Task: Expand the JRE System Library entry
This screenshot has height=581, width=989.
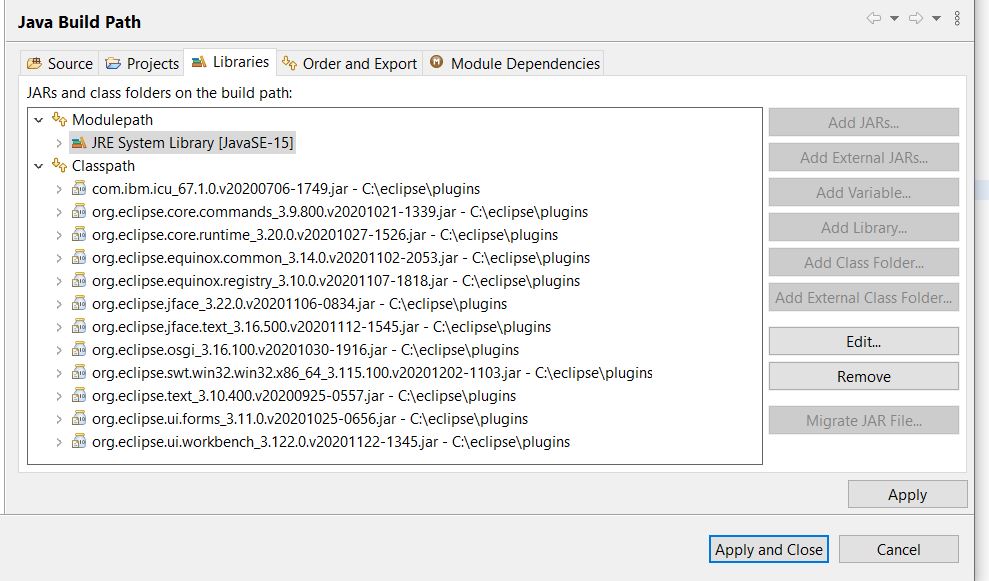Action: coord(59,143)
